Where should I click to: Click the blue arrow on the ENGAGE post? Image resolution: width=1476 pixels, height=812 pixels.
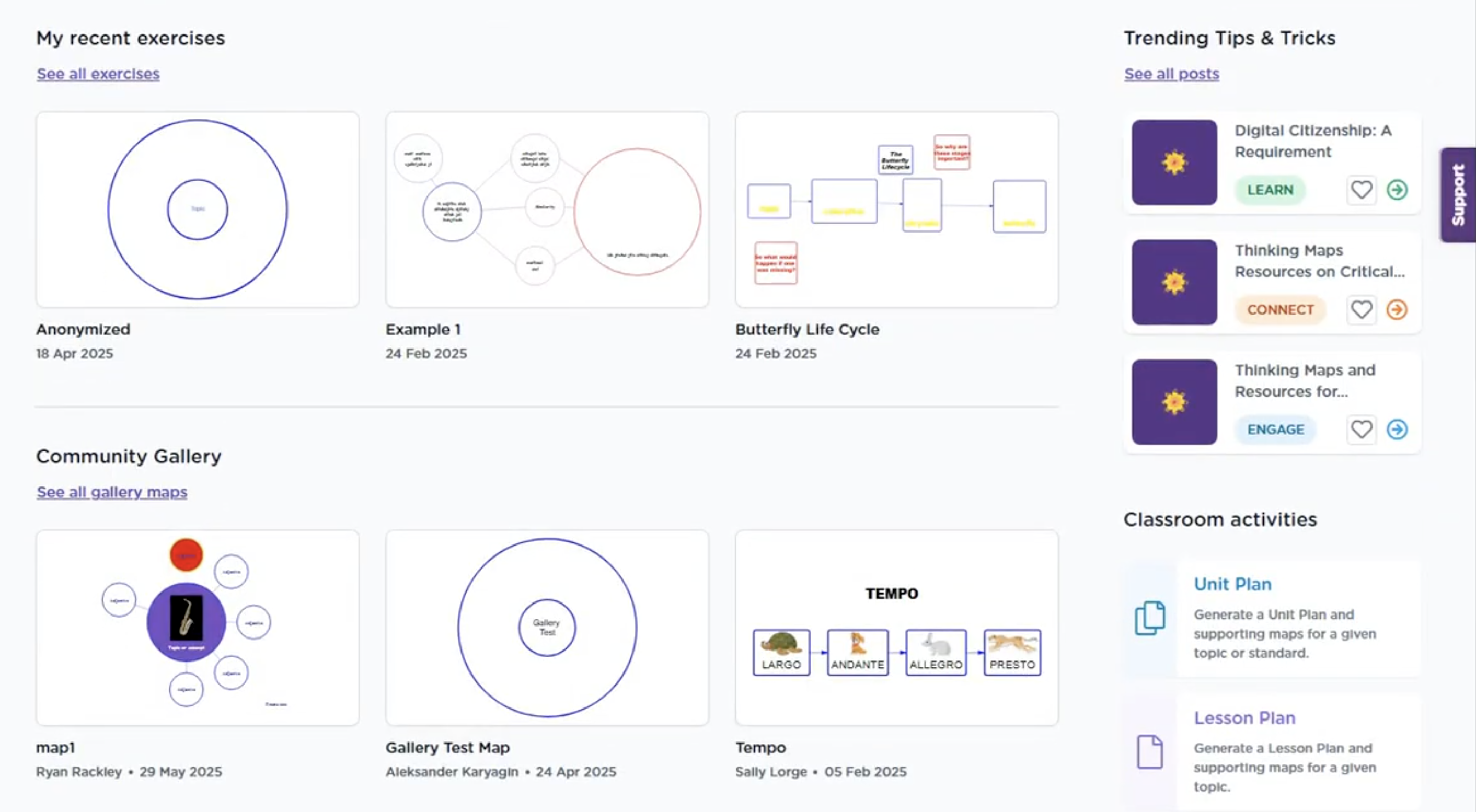[x=1397, y=430]
